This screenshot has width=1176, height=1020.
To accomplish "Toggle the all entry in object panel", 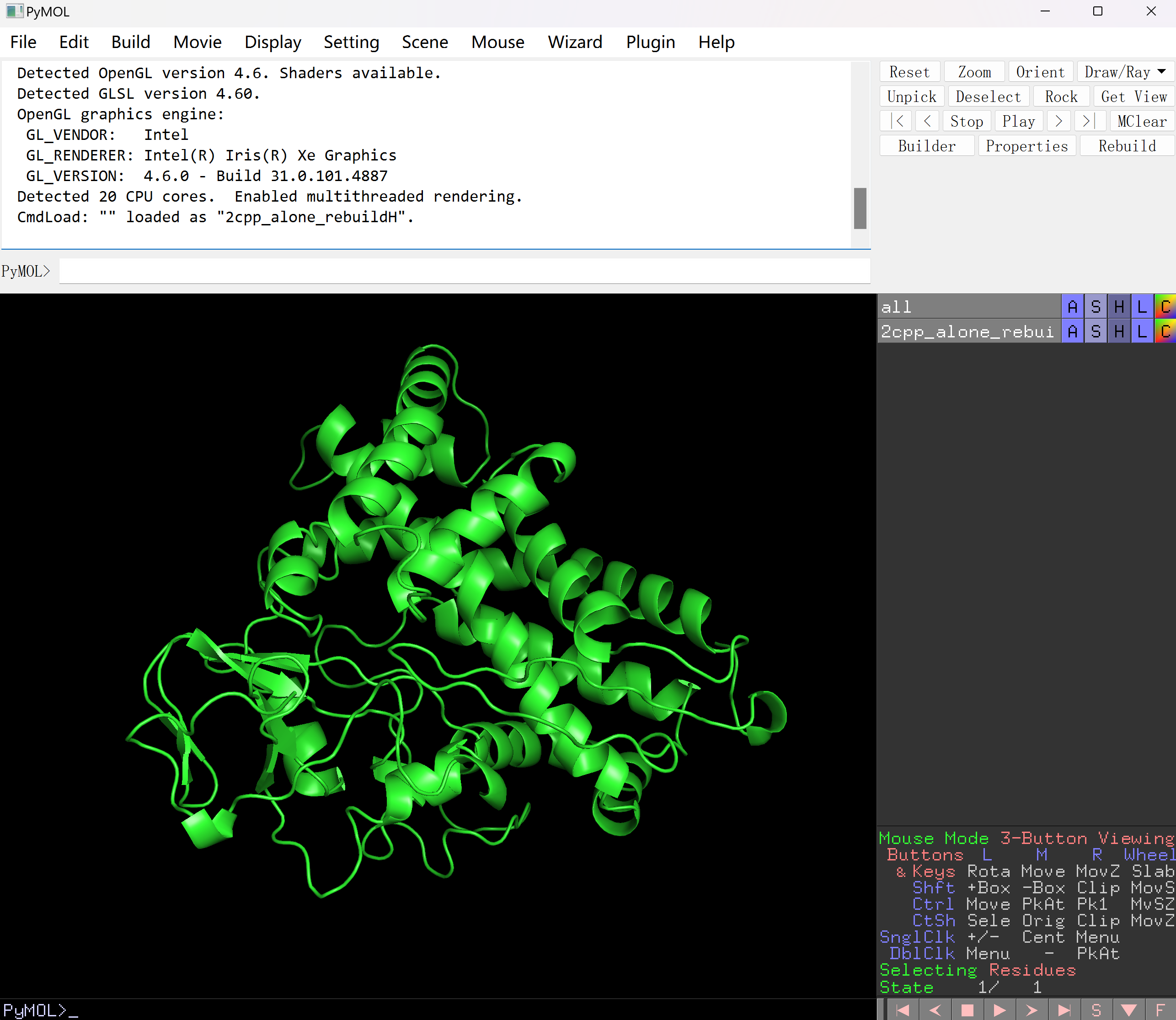I will (x=967, y=307).
